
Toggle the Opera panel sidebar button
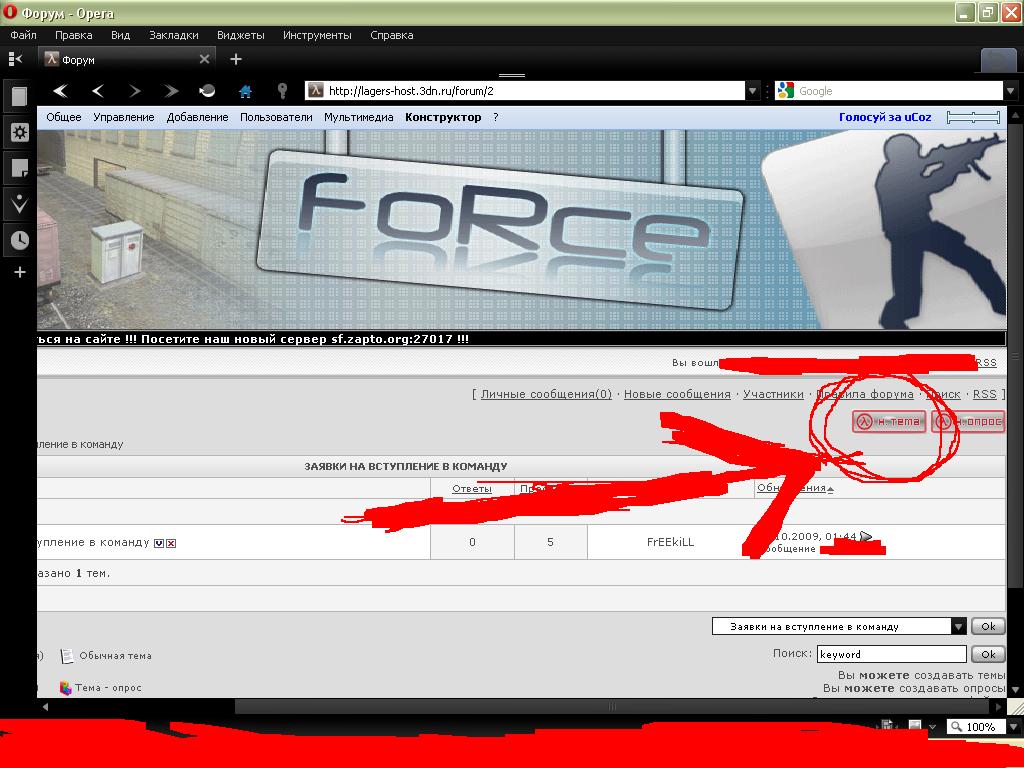(16, 59)
